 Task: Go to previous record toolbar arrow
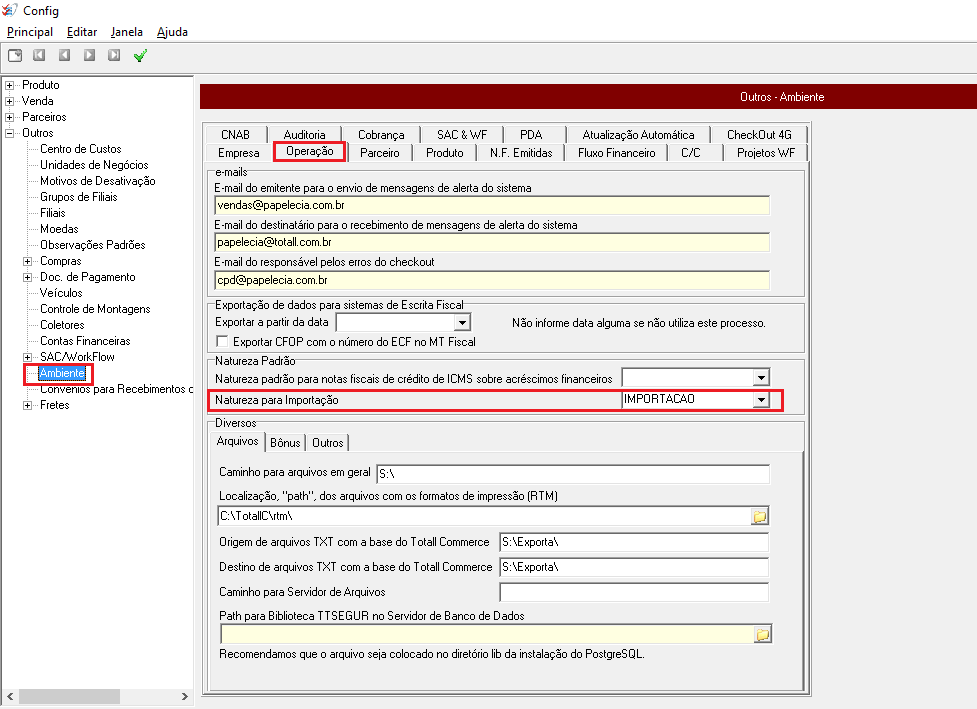(x=64, y=55)
